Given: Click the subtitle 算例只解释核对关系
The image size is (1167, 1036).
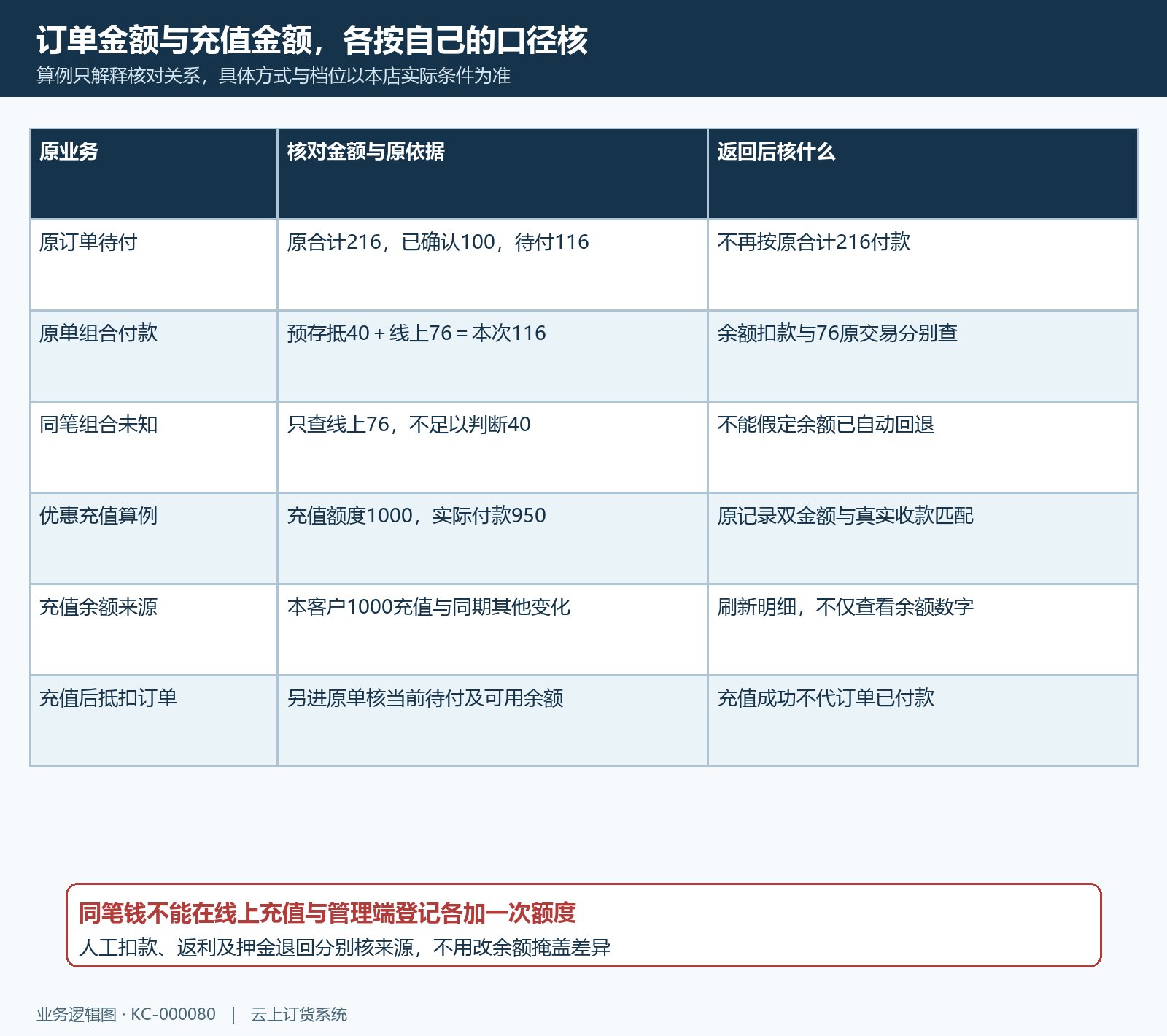Looking at the screenshot, I should coord(119,76).
